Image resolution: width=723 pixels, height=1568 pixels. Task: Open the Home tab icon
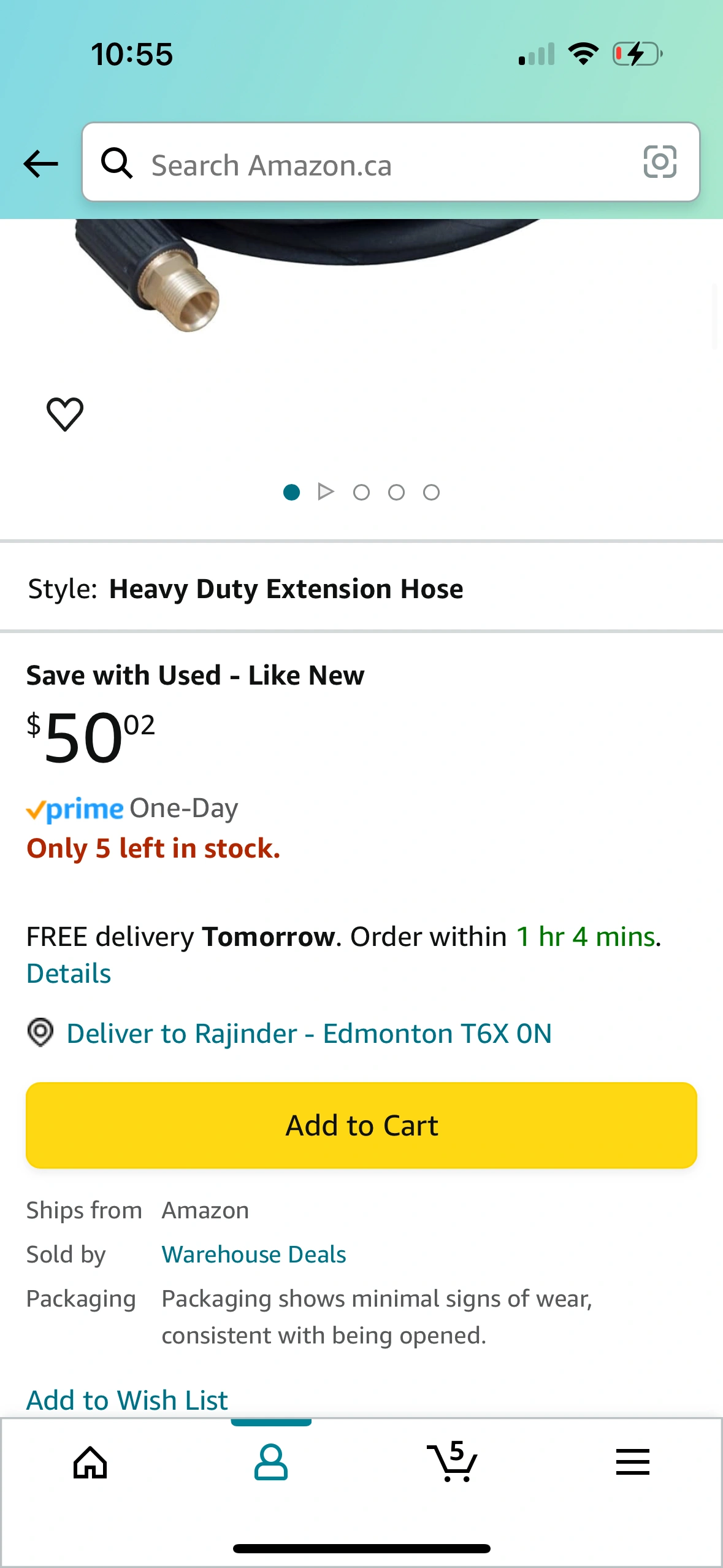point(90,1463)
